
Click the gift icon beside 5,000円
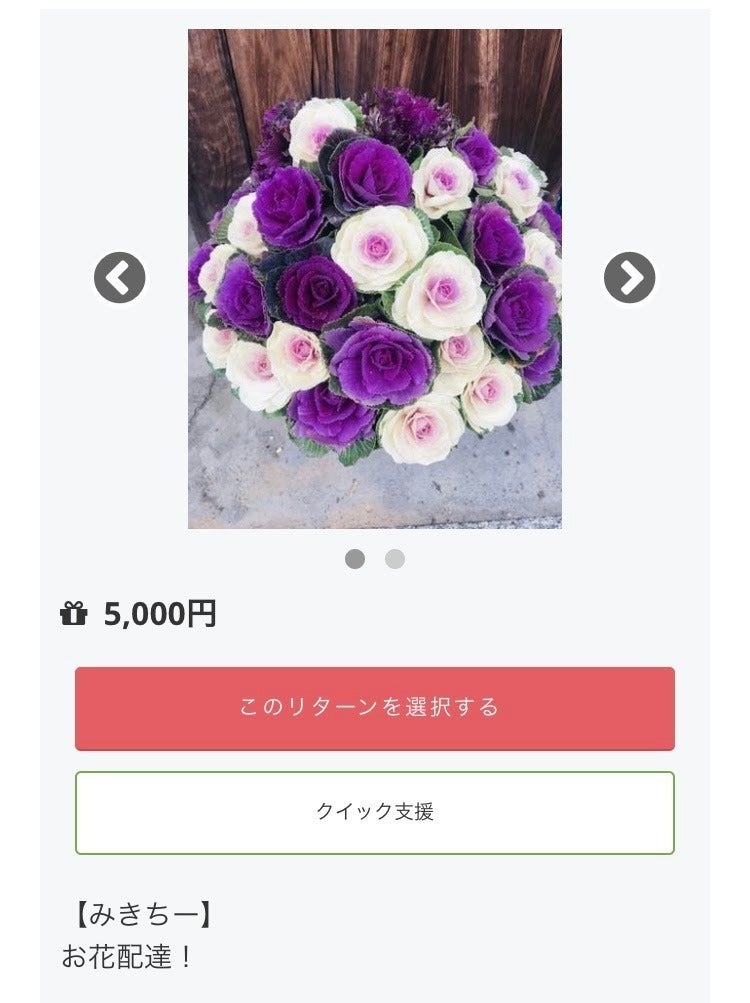74,613
